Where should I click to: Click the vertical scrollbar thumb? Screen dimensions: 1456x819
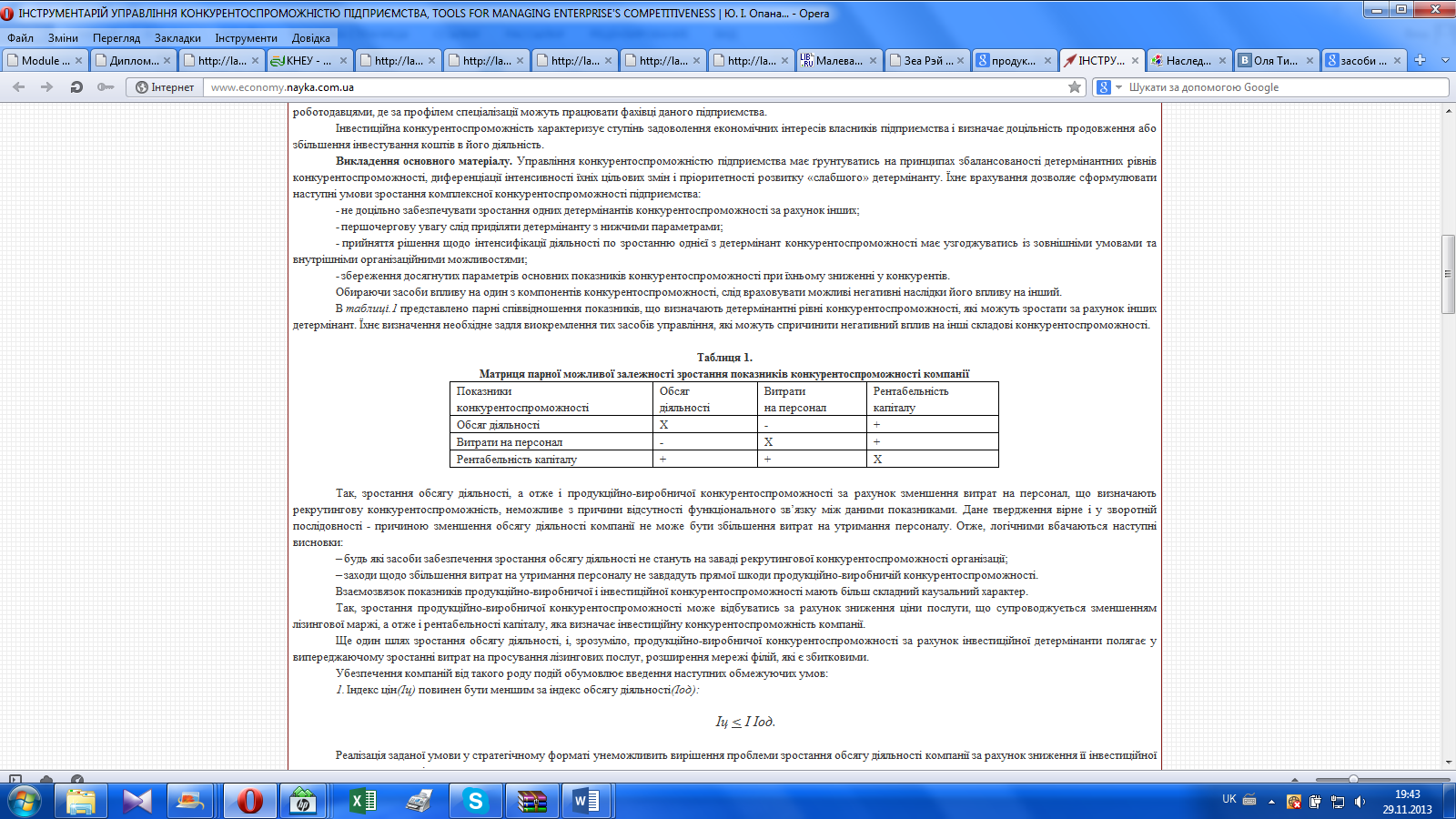[1448, 274]
